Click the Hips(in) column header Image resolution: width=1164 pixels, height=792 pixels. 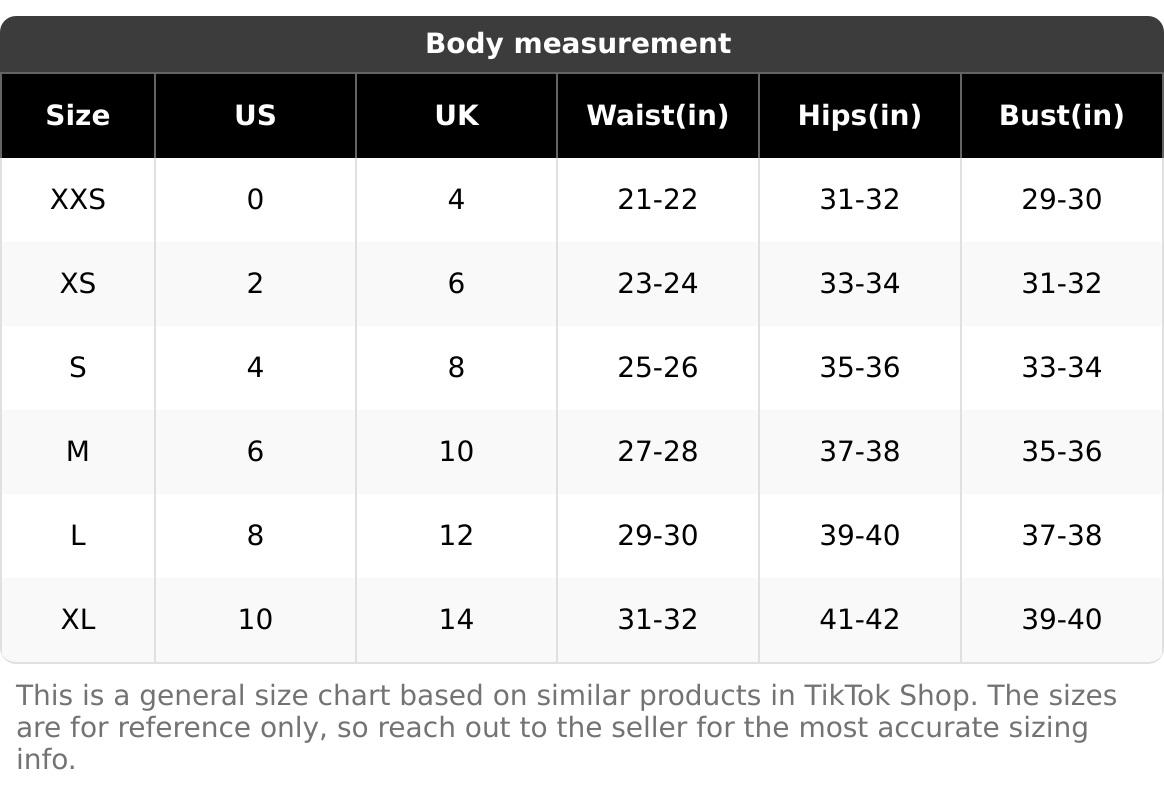tap(859, 116)
